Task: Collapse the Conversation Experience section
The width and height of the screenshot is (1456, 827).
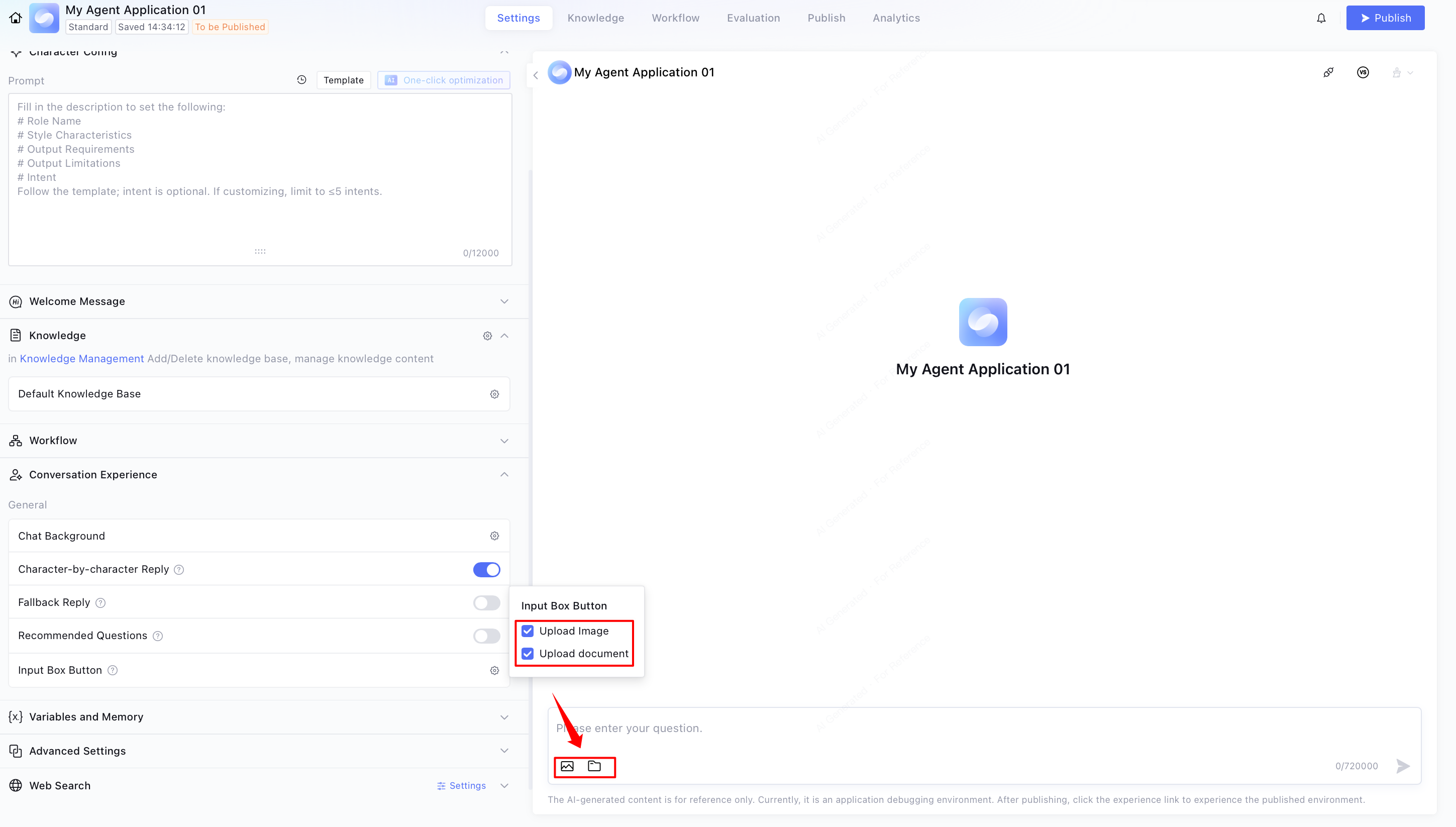Action: point(504,475)
